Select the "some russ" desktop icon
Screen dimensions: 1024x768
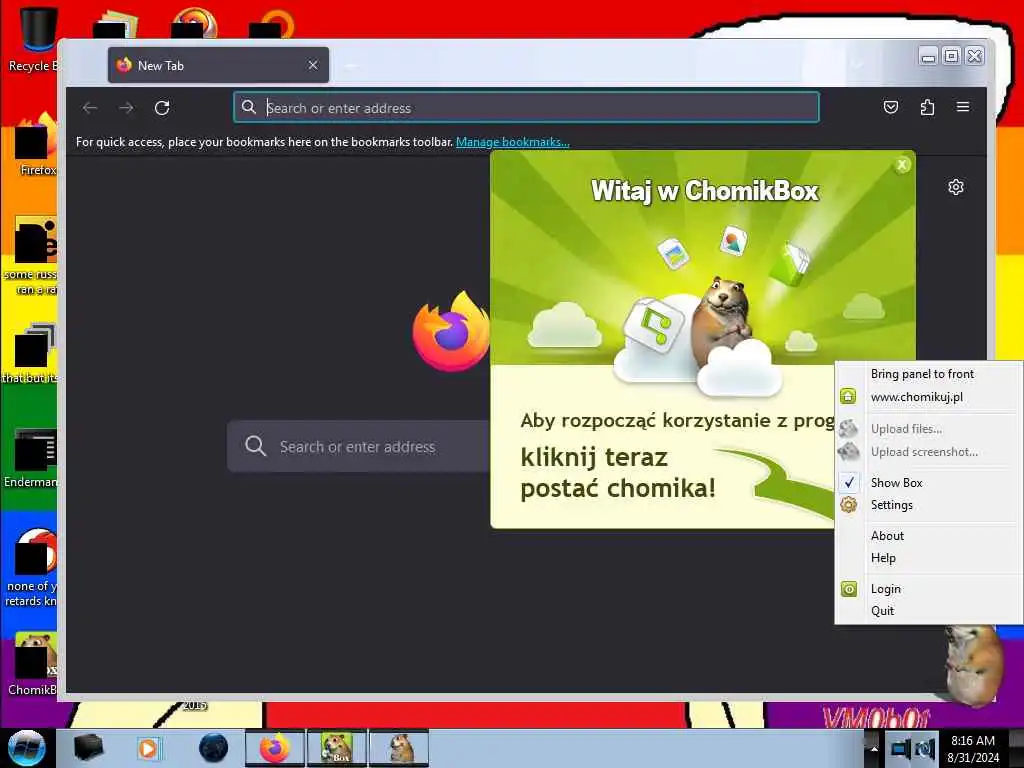click(x=33, y=256)
